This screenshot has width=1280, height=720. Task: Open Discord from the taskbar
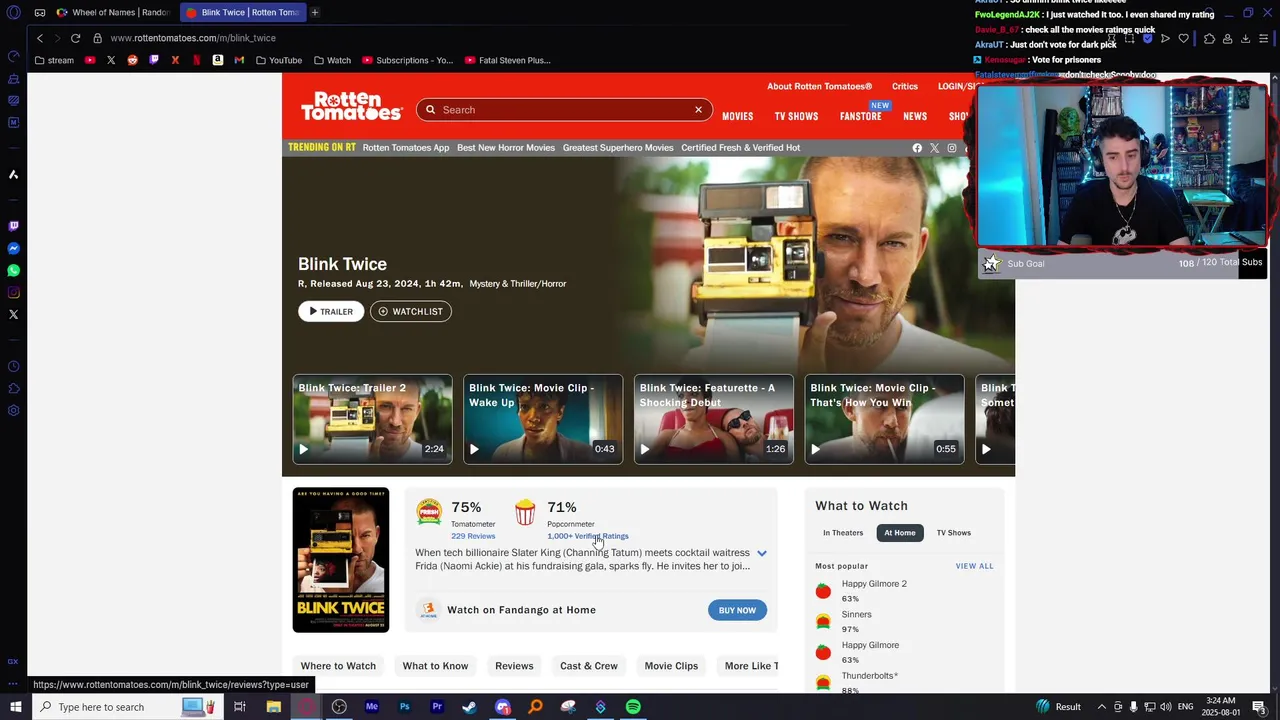point(502,707)
